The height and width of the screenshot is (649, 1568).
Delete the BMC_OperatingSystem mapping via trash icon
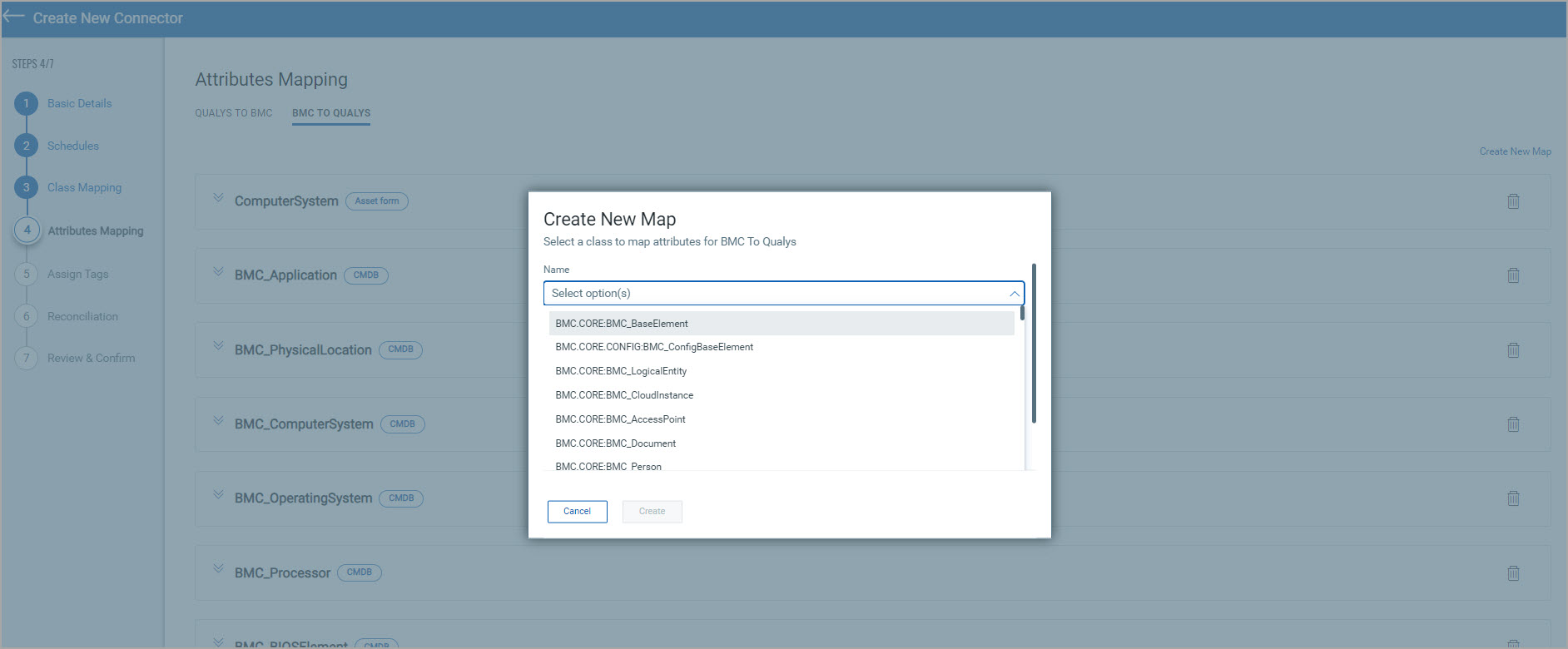1513,498
